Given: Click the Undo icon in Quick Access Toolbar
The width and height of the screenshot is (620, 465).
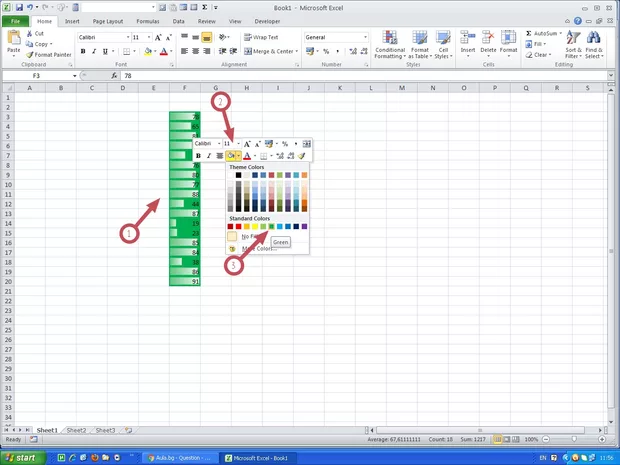Looking at the screenshot, I should click(29, 8).
